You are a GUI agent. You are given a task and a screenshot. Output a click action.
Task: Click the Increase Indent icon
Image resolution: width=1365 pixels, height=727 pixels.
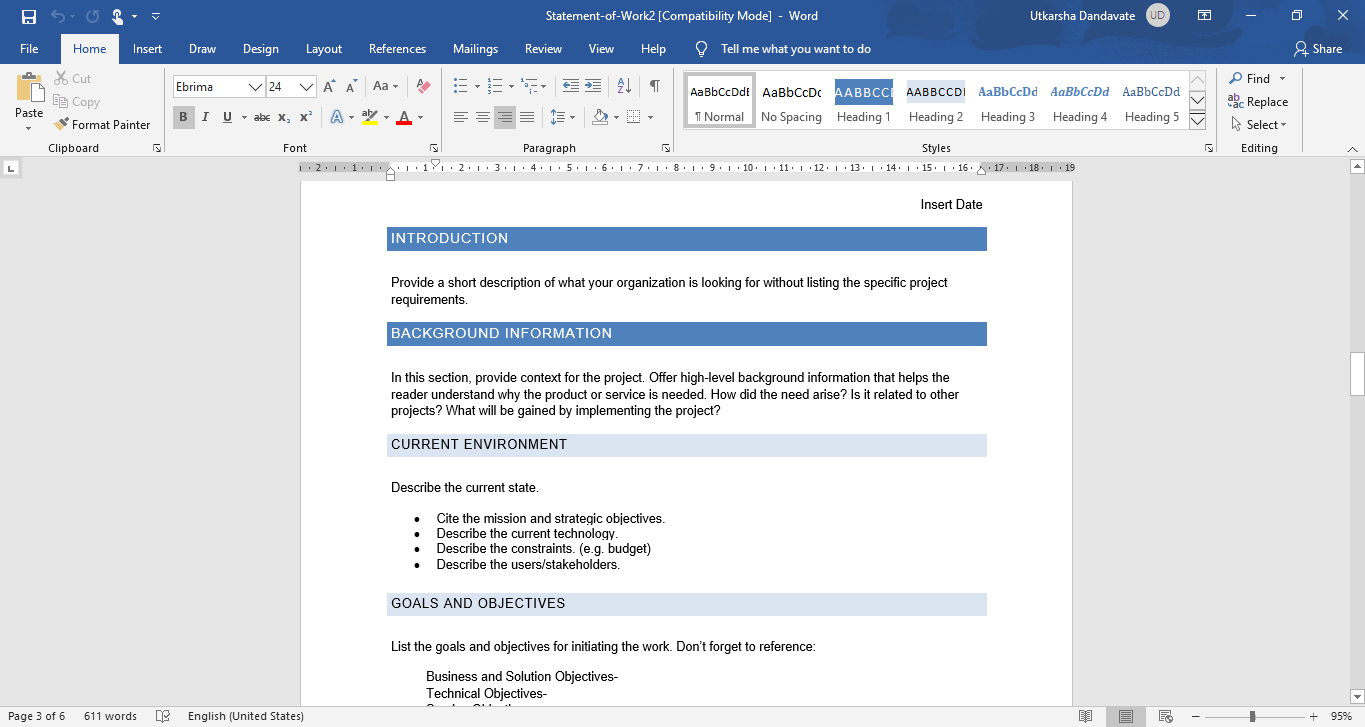pos(593,87)
